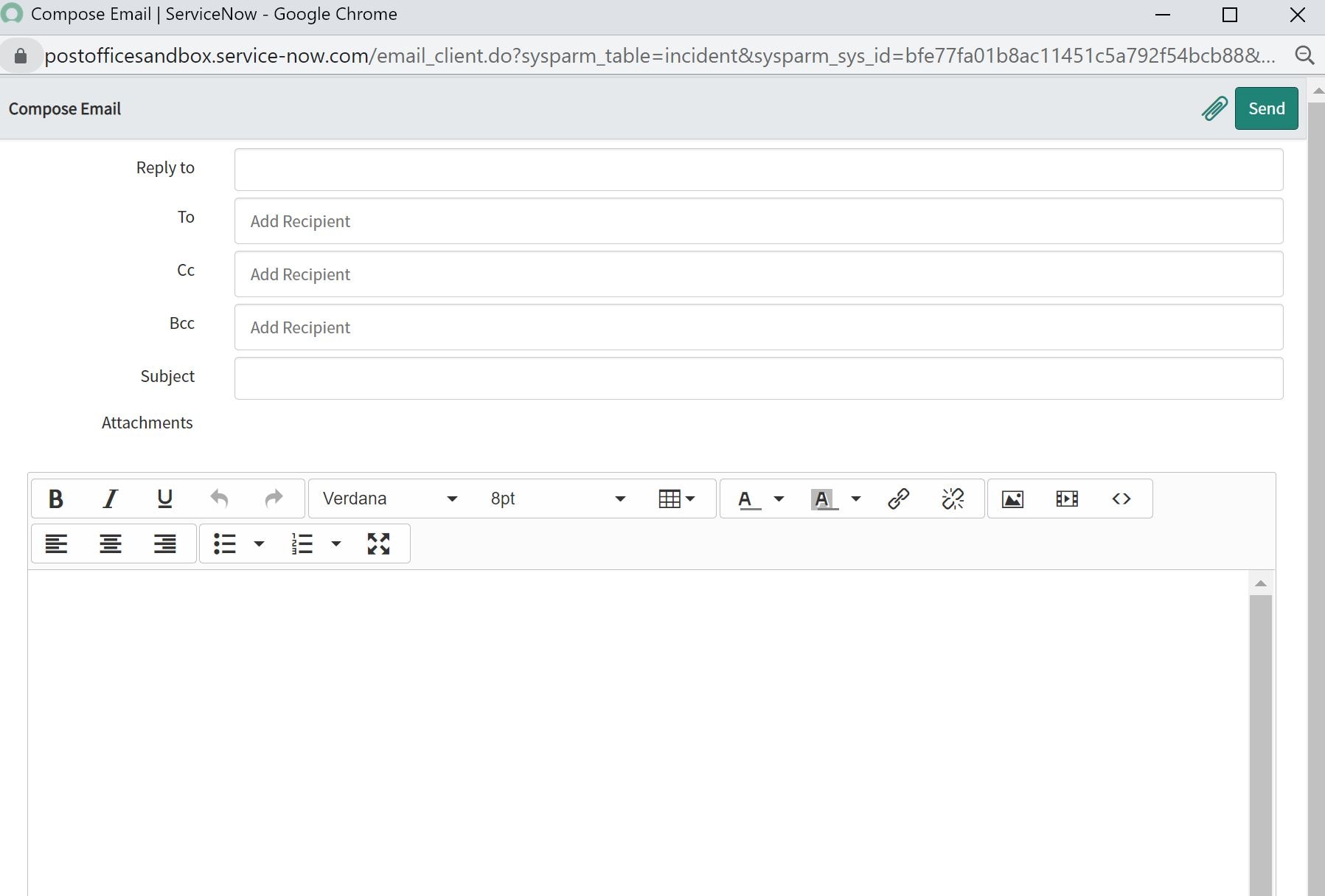Toggle bold formatting
This screenshot has height=896, width=1325.
(55, 498)
